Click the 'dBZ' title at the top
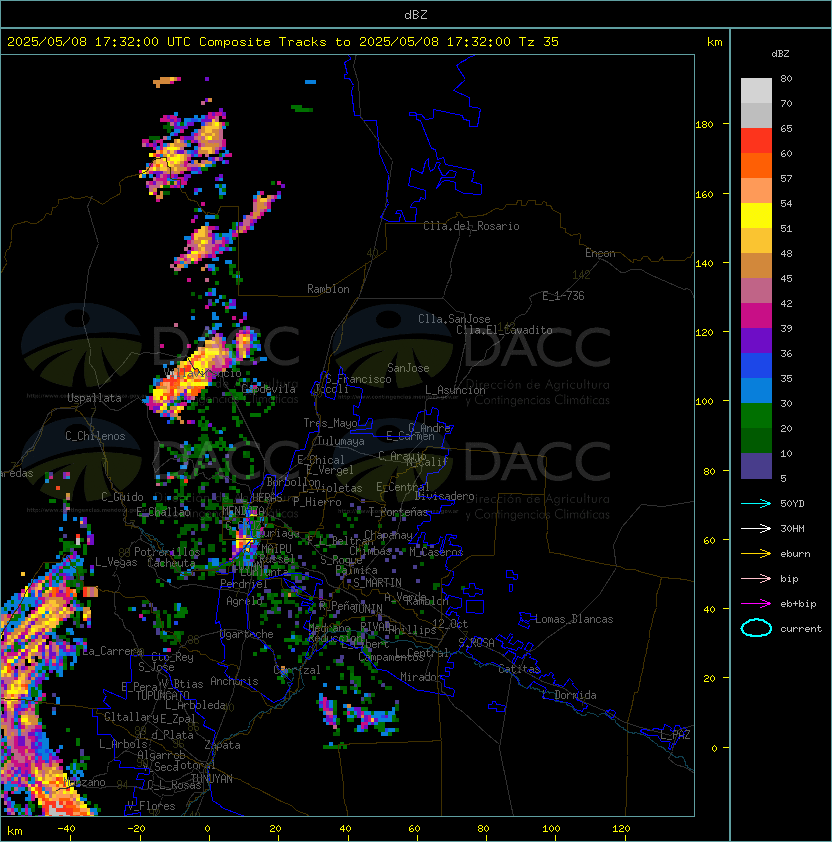The height and width of the screenshot is (842, 832). pos(416,15)
